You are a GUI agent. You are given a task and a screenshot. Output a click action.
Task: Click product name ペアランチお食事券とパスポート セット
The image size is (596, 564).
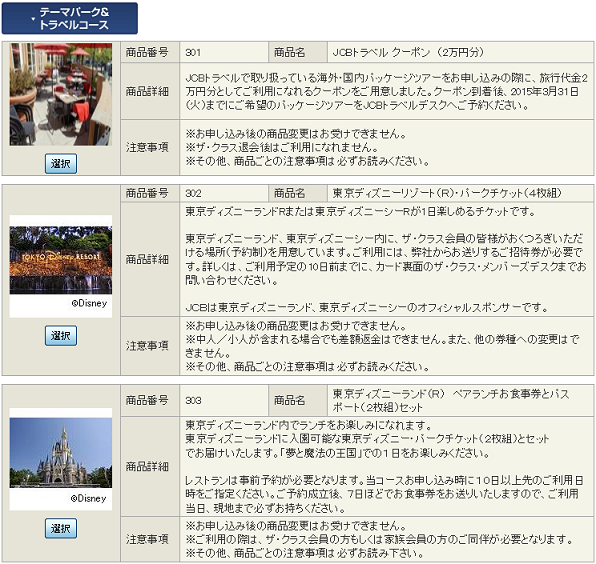[450, 400]
